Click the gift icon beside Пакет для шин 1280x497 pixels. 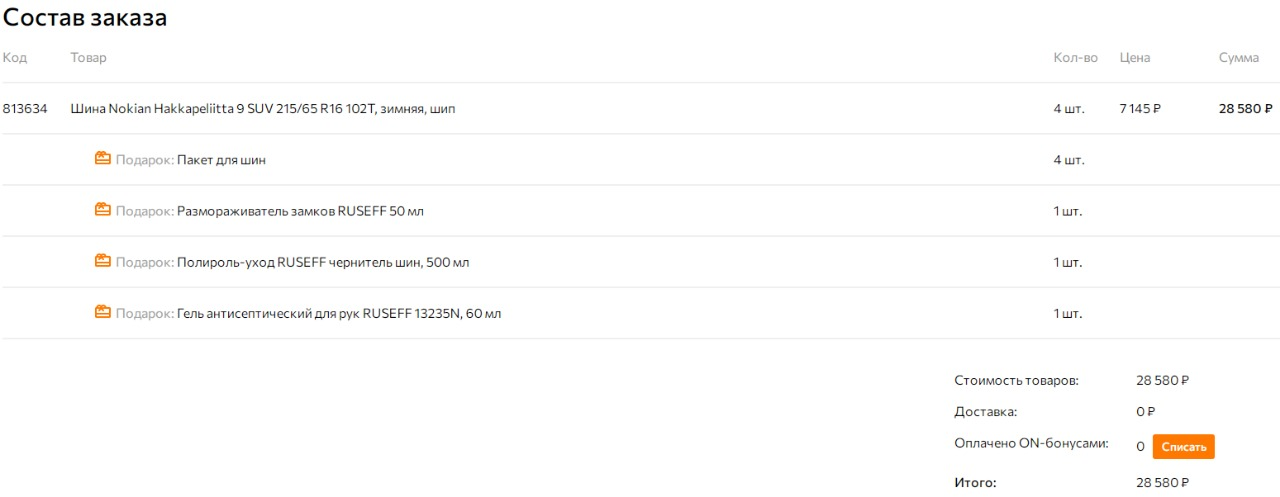tap(103, 159)
